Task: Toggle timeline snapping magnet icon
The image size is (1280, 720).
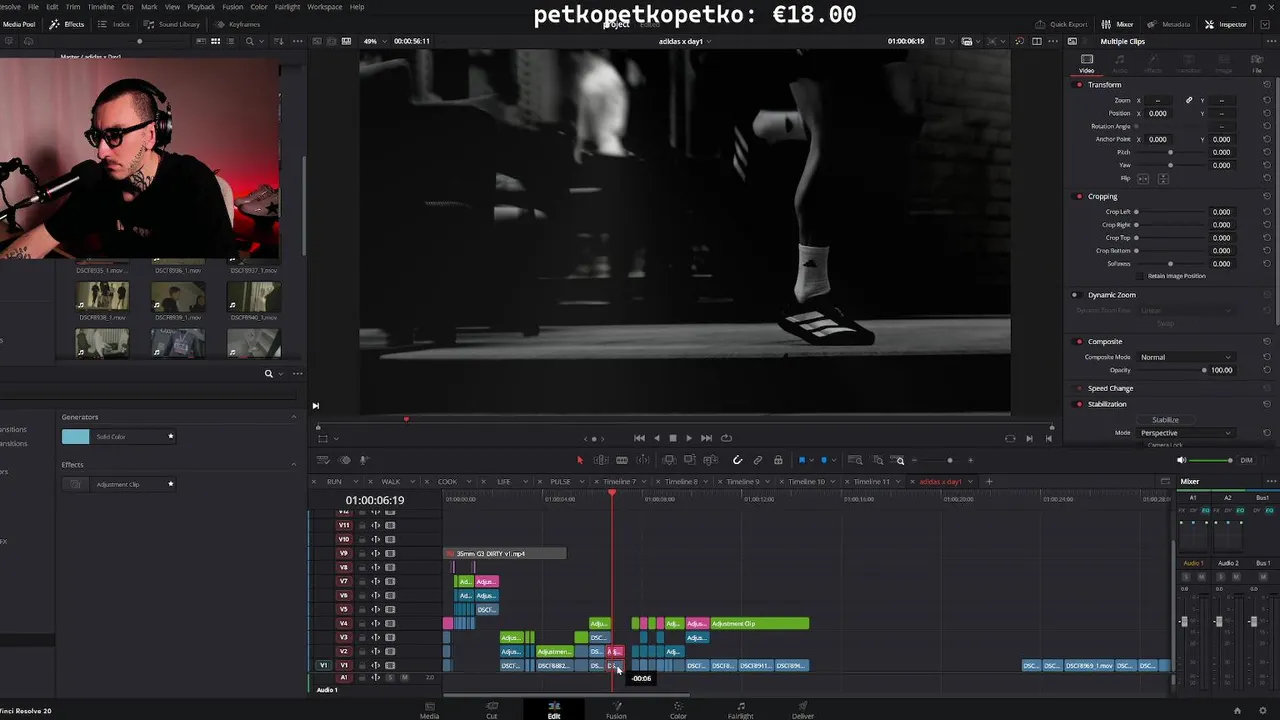Action: [x=737, y=460]
